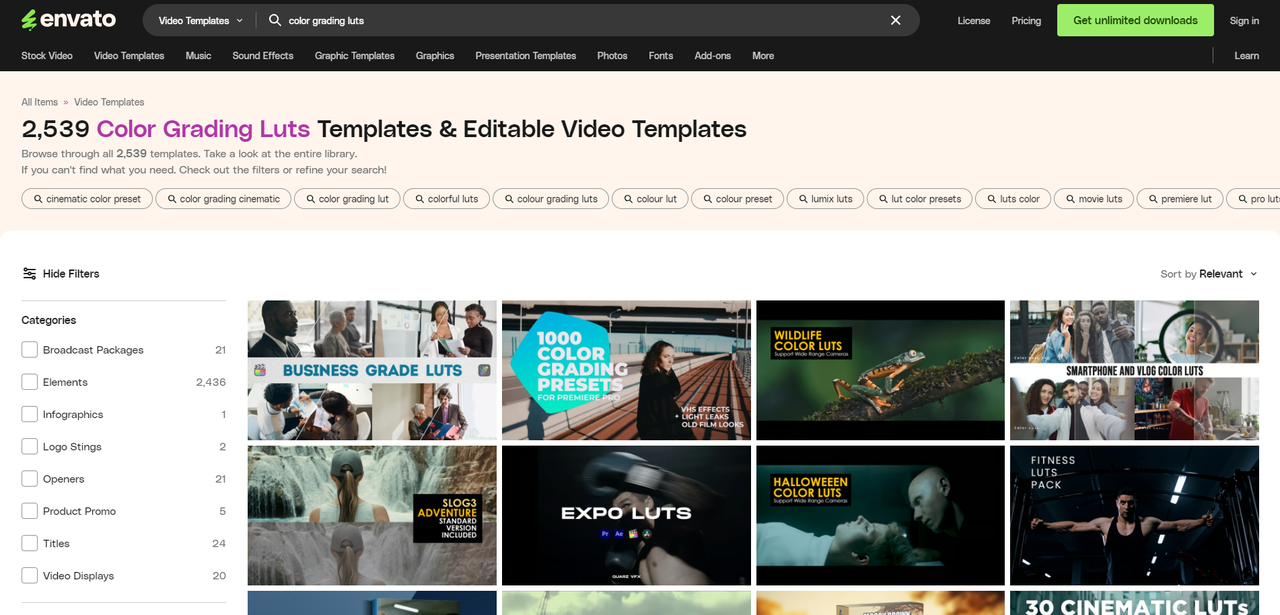Open the Learn link

[x=1247, y=56]
